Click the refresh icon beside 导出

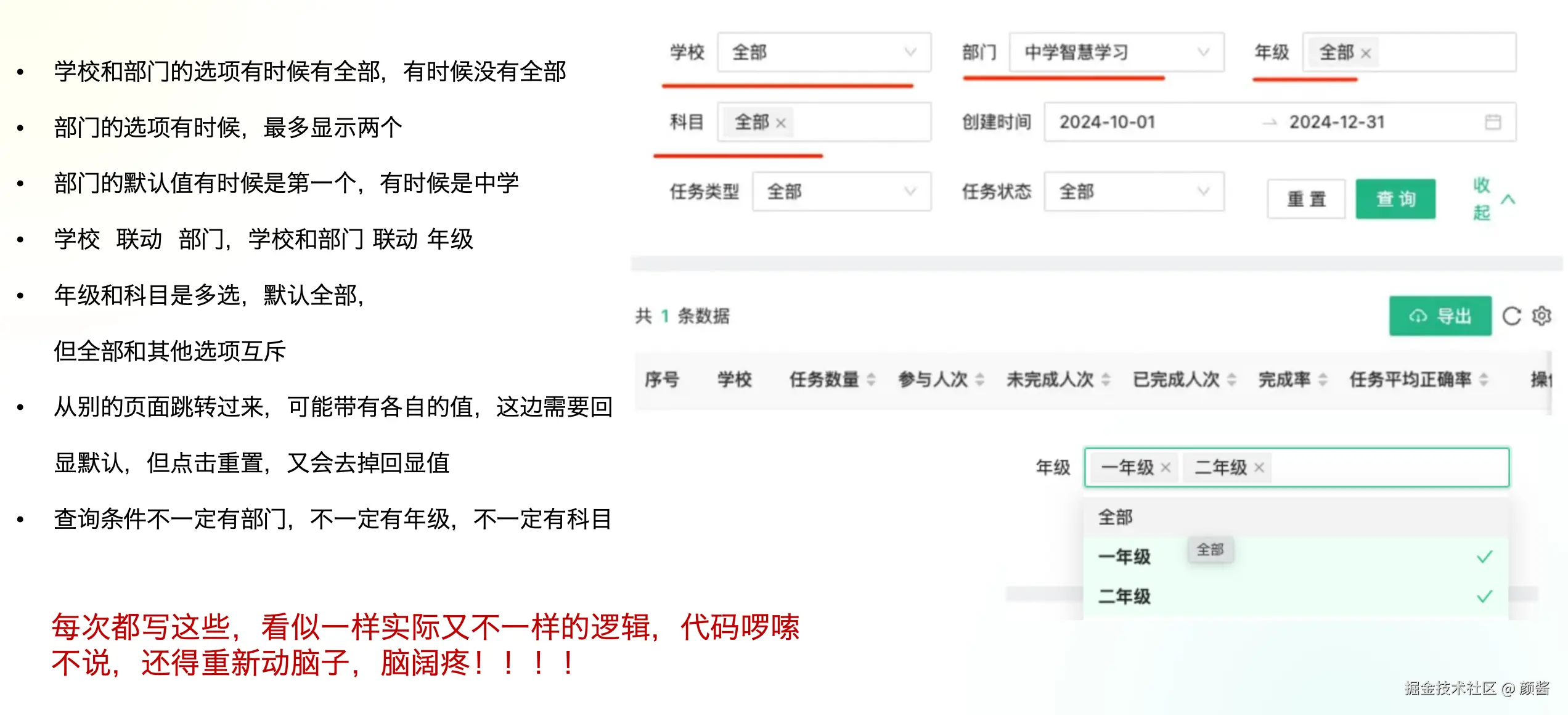click(1511, 316)
